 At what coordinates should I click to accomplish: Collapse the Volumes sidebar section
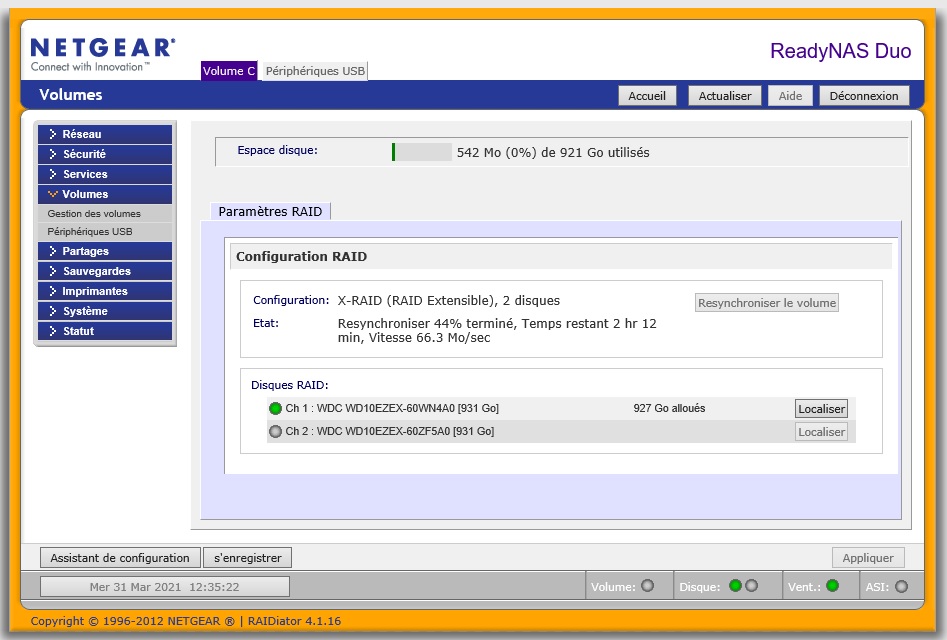point(104,194)
